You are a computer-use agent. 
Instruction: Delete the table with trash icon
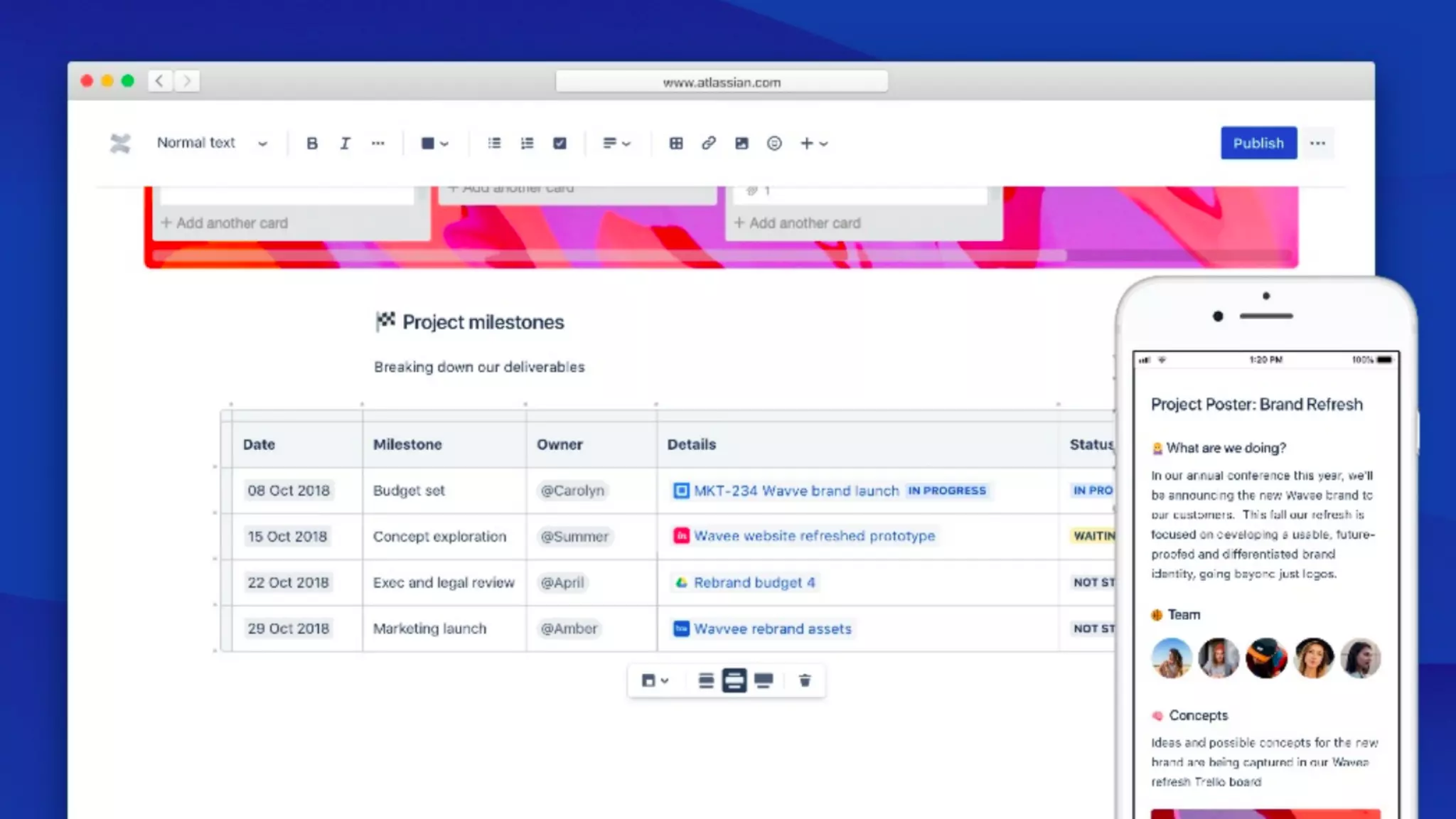(805, 680)
